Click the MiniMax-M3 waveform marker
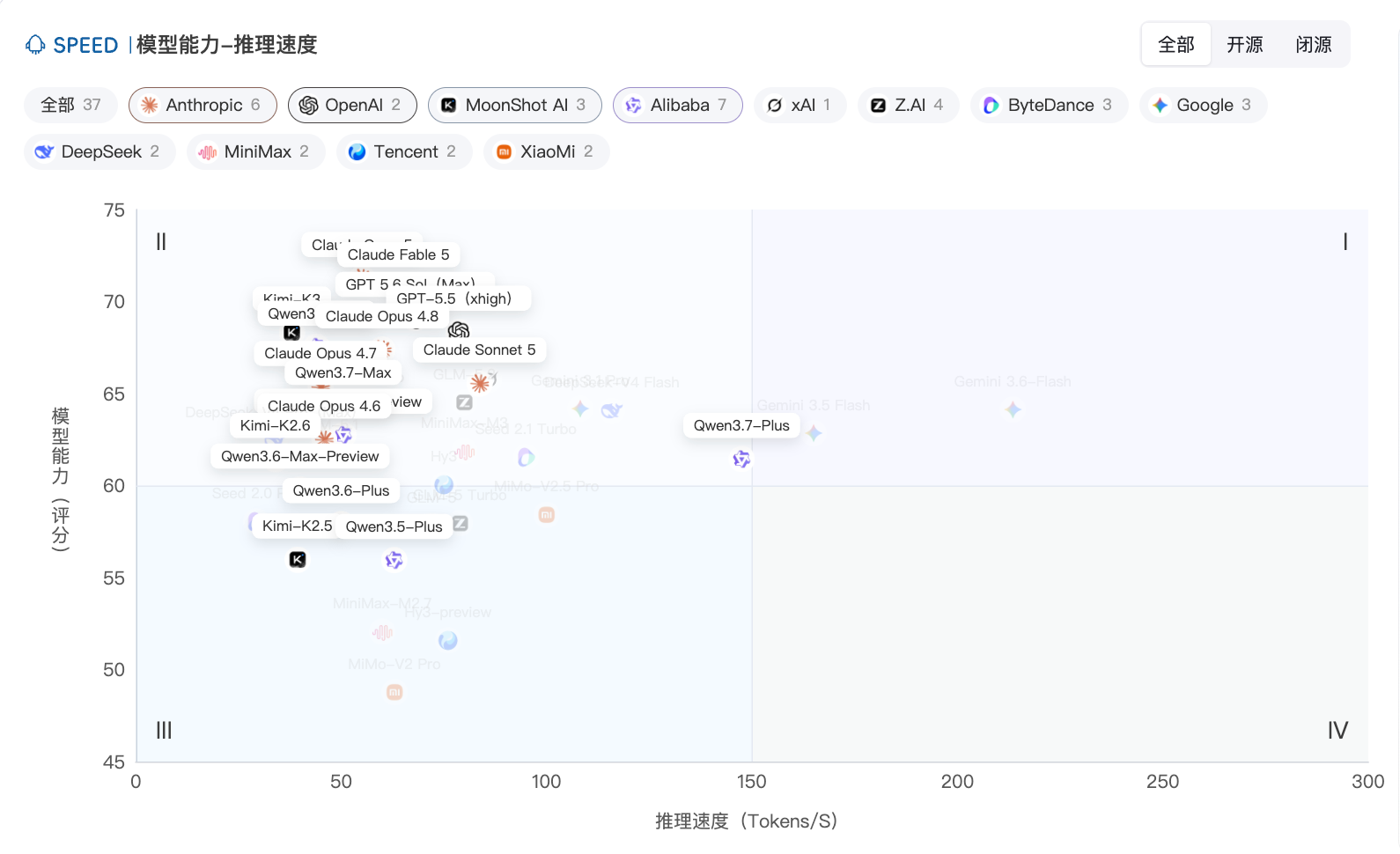The height and width of the screenshot is (854, 1400). pyautogui.click(x=465, y=452)
